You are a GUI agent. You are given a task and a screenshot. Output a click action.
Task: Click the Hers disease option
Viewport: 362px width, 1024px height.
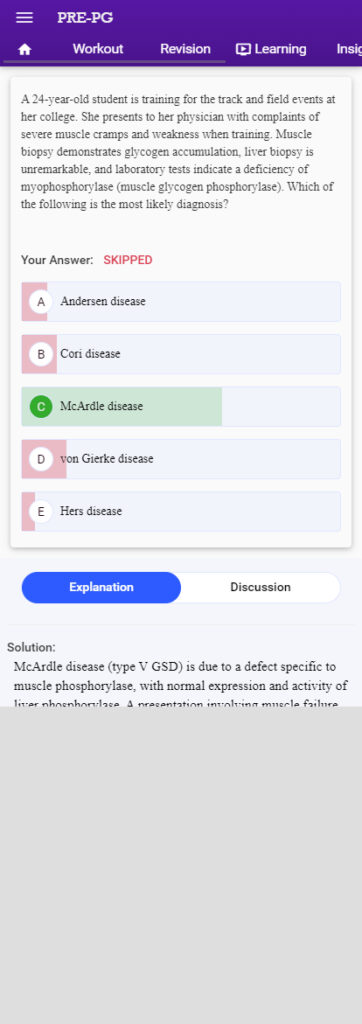click(181, 511)
